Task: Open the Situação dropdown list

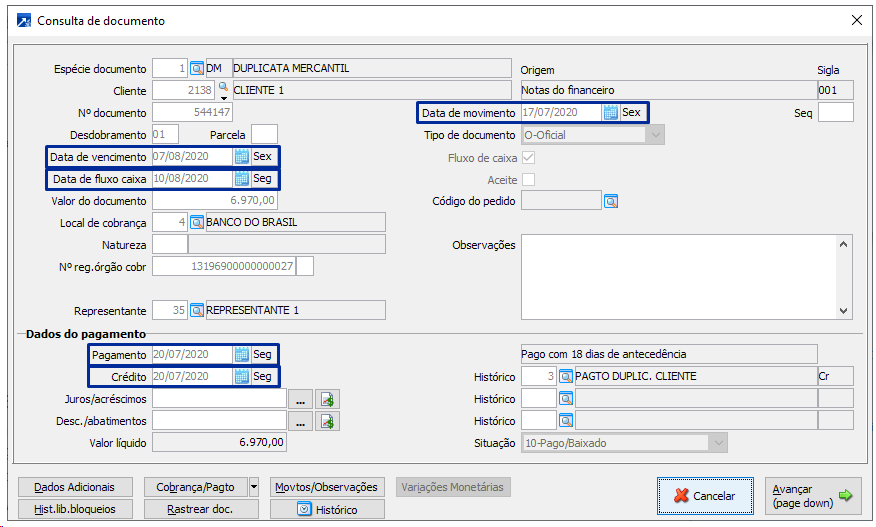Action: (x=717, y=443)
